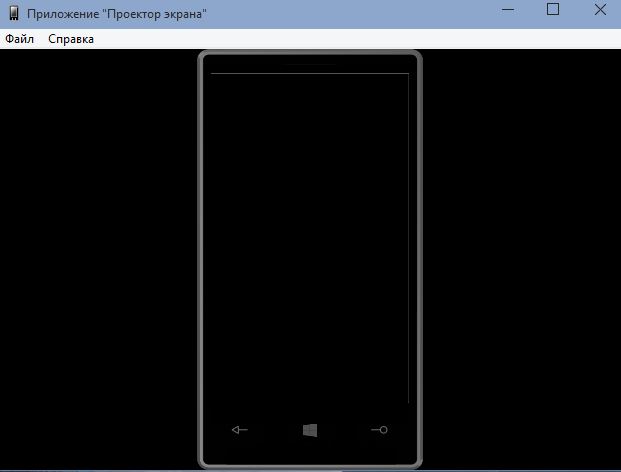Click the application icon in title bar
Image resolution: width=621 pixels, height=472 pixels.
click(x=14, y=13)
